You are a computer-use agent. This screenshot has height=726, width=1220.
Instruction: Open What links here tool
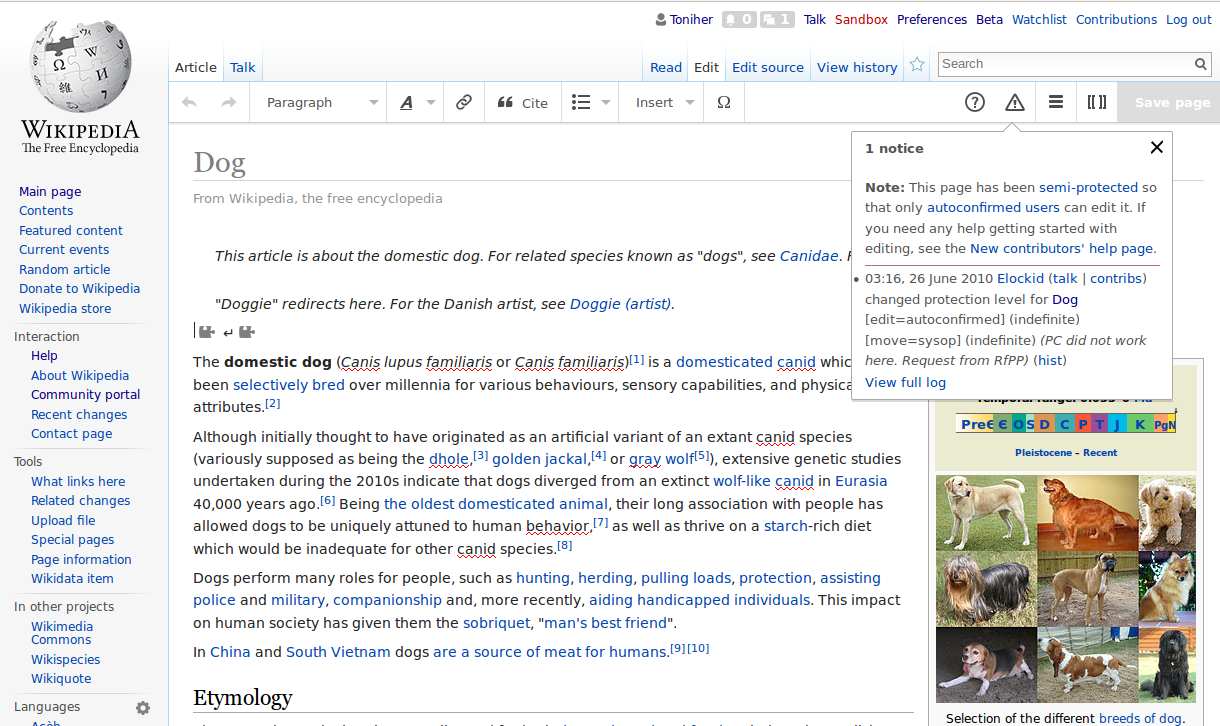click(78, 481)
